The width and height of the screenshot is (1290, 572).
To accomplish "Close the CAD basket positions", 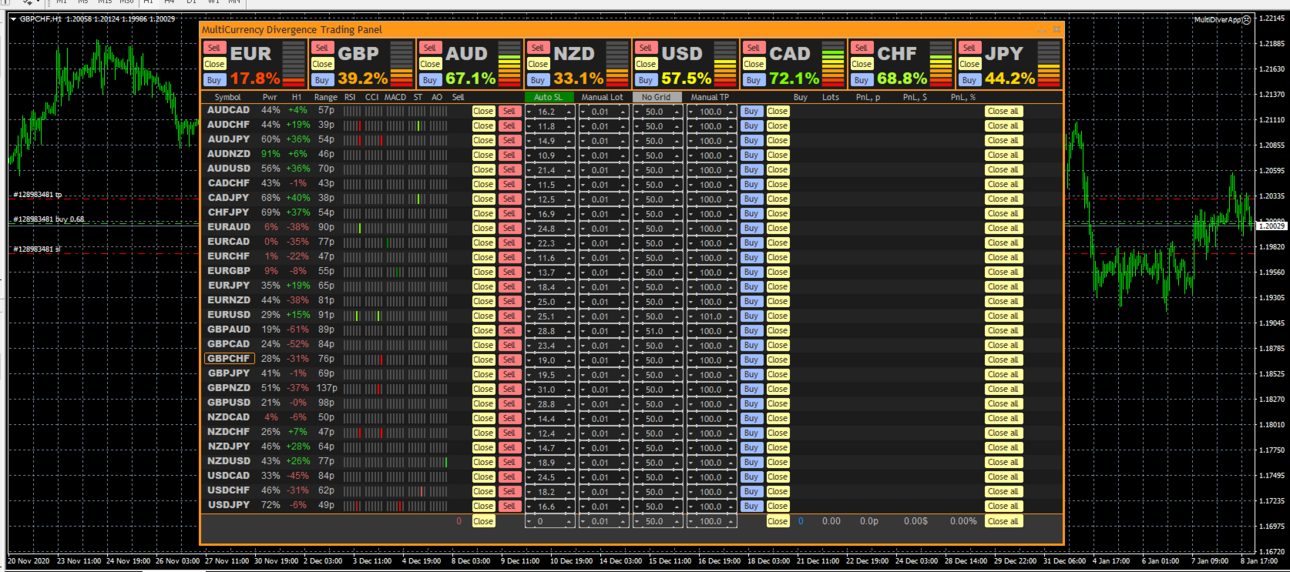I will pos(754,64).
